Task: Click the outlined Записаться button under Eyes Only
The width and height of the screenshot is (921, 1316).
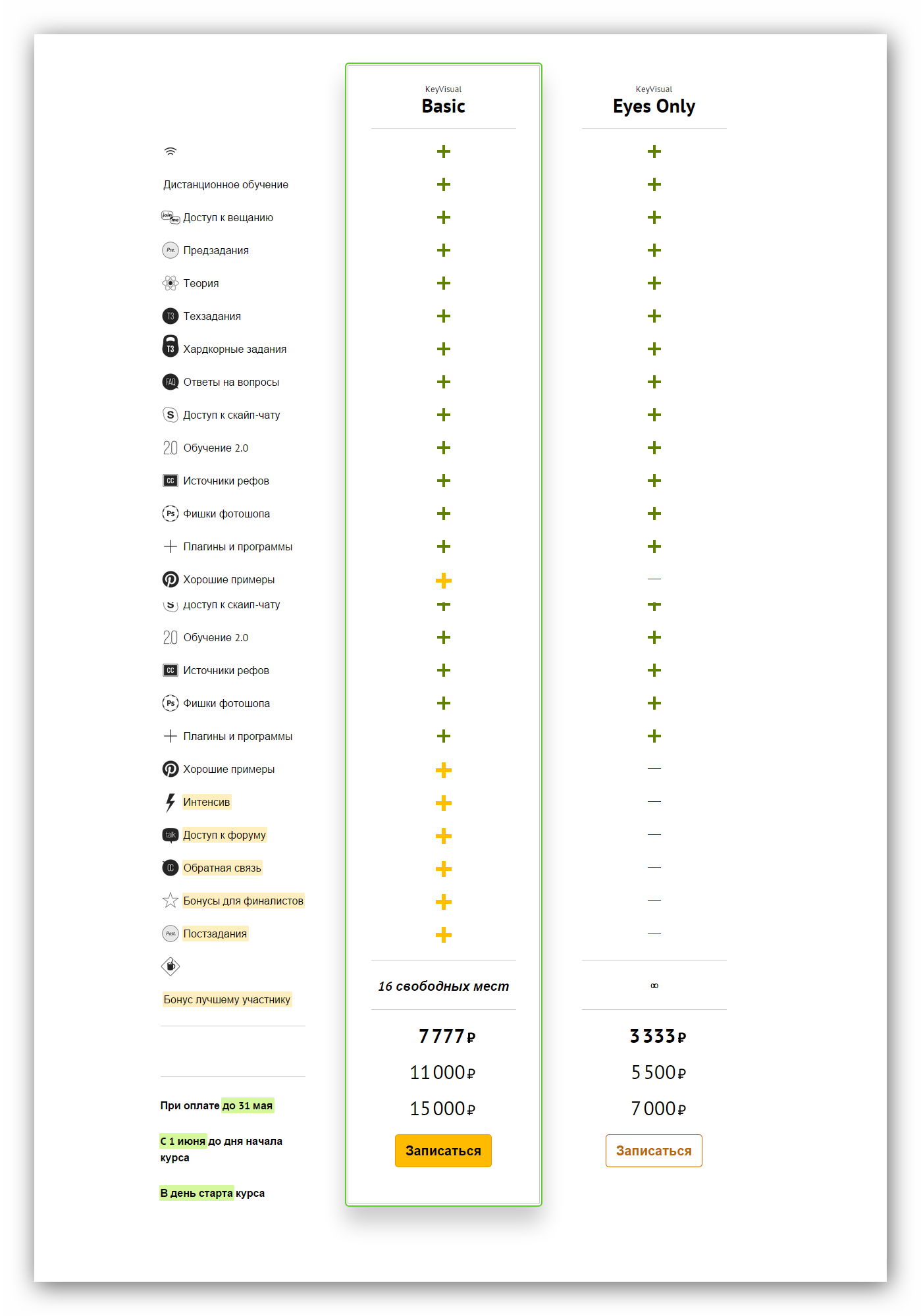Action: (x=654, y=1151)
